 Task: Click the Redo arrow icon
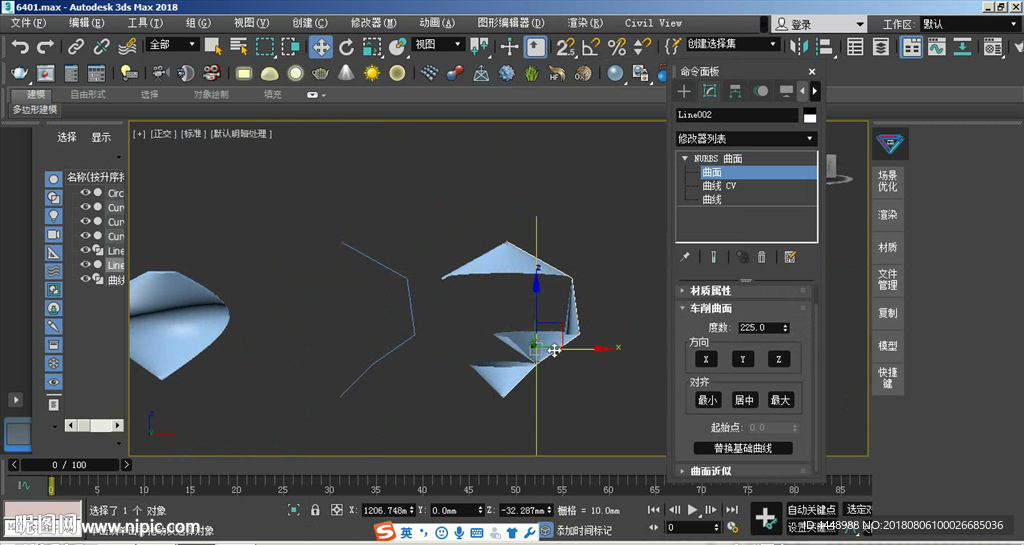(x=45, y=46)
